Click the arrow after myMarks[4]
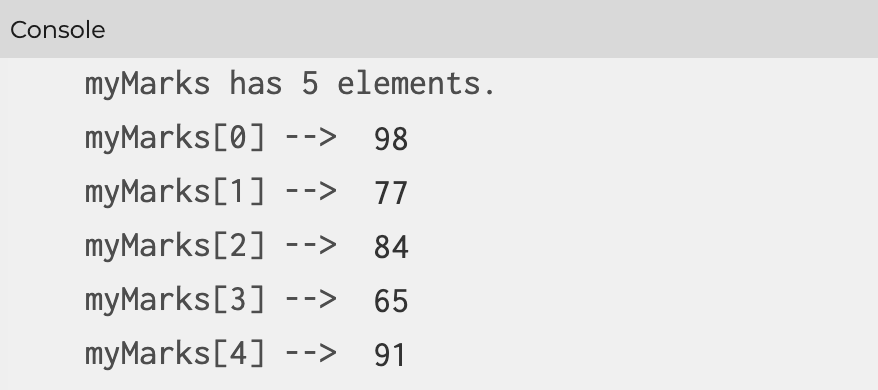Image resolution: width=878 pixels, height=390 pixels. pyautogui.click(x=311, y=354)
